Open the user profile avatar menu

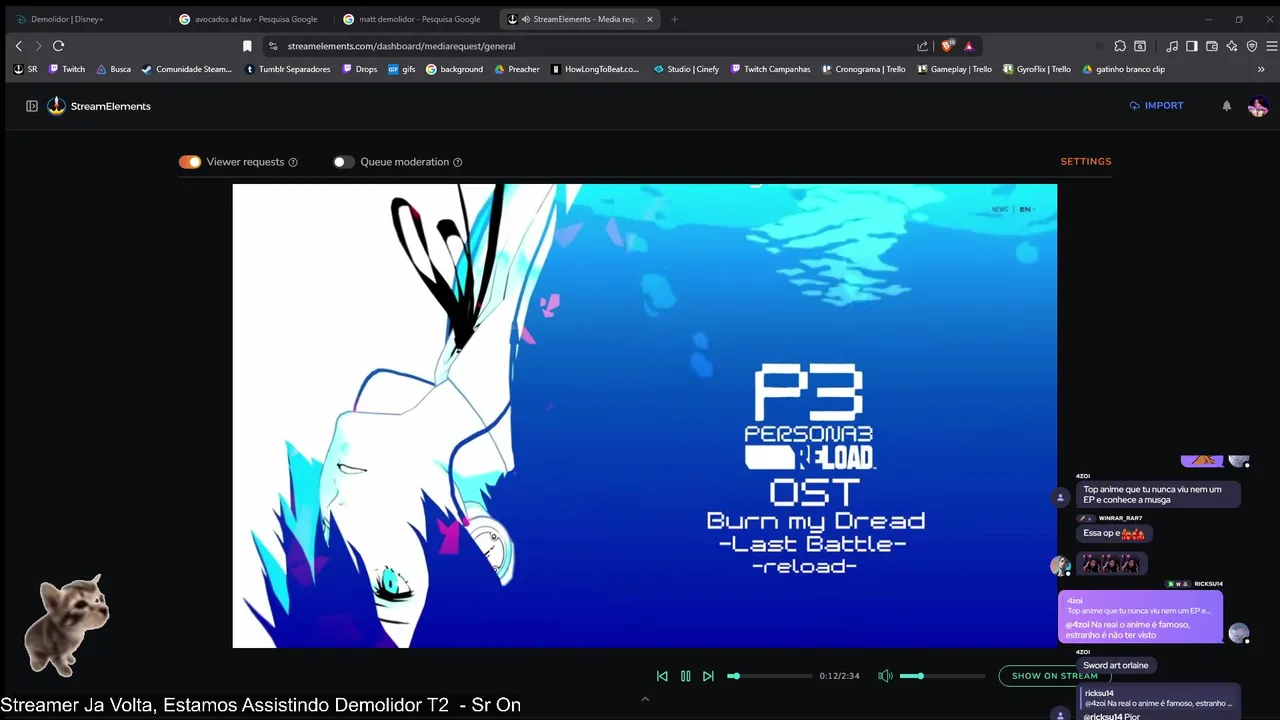pos(1258,106)
